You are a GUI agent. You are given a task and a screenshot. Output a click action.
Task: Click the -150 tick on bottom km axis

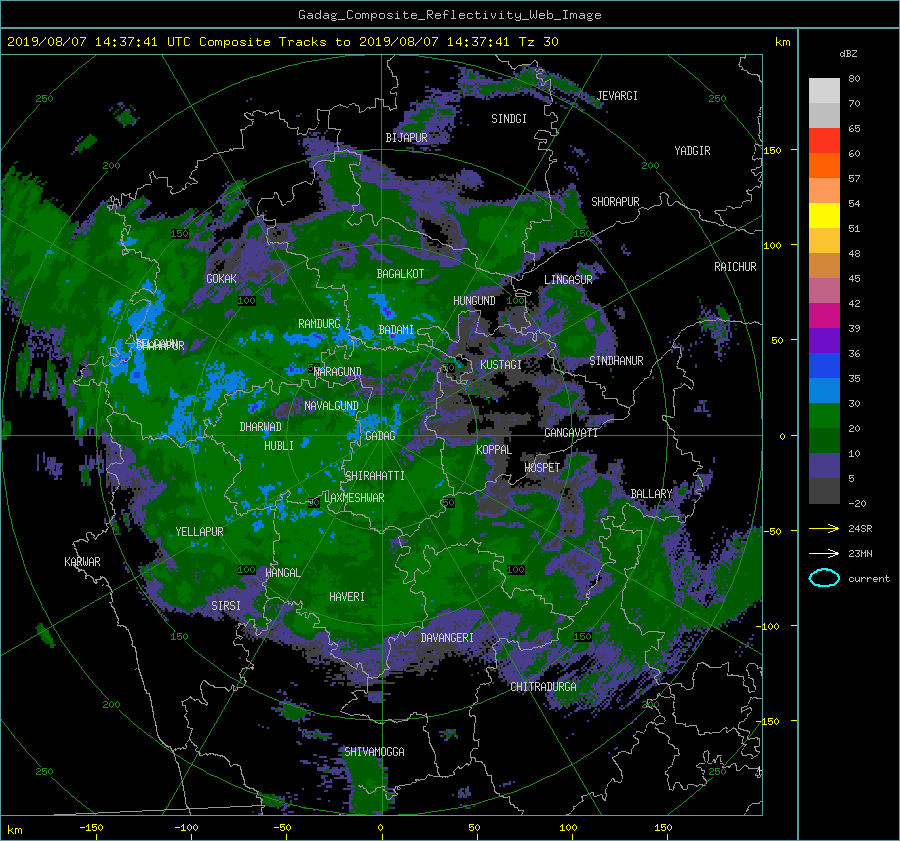[x=91, y=827]
